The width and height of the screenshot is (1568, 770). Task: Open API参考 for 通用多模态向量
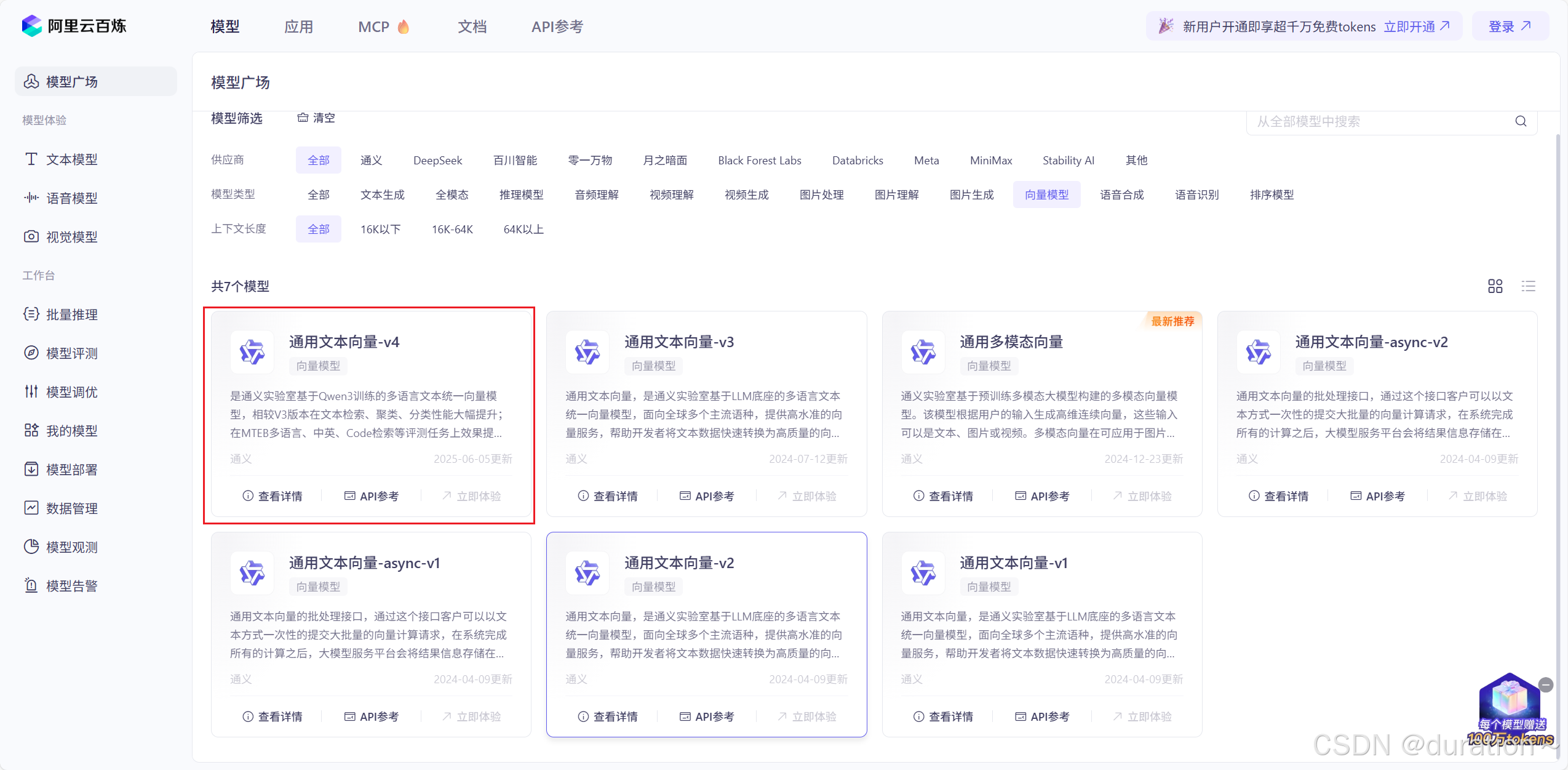[x=1042, y=495]
